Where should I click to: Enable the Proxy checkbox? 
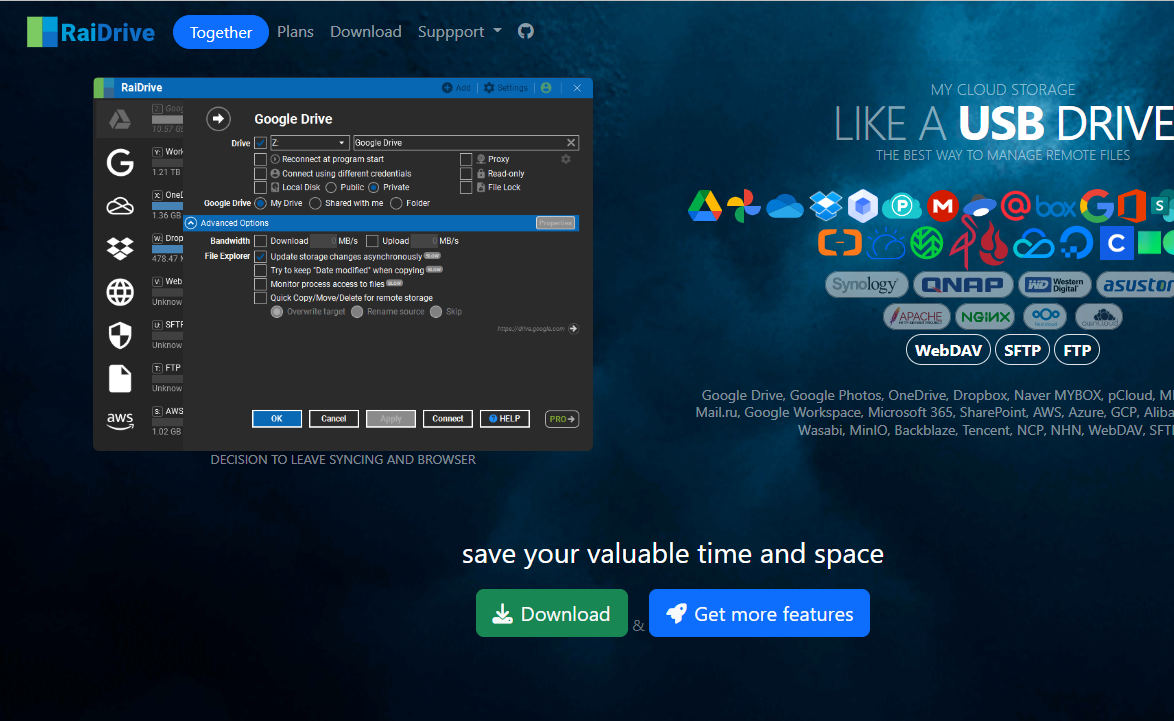coord(466,159)
